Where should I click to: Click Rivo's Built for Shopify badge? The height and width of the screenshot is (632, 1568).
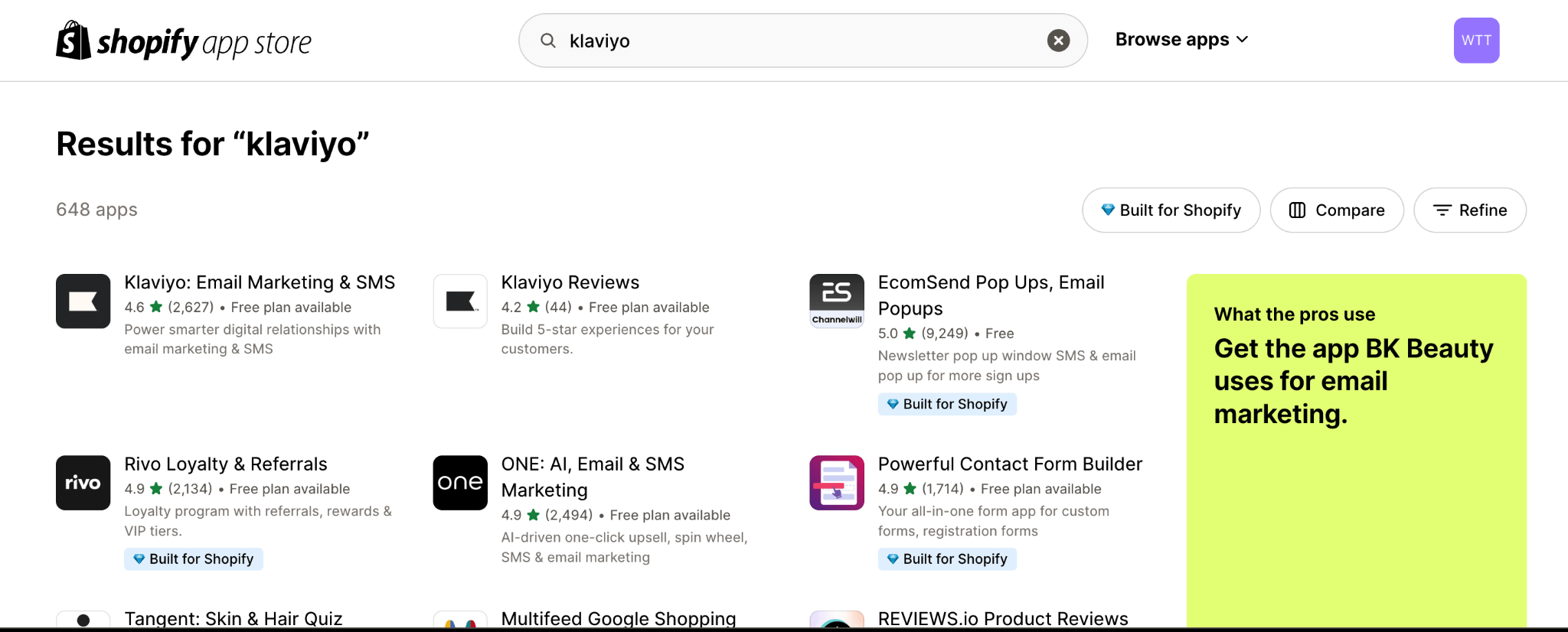[x=194, y=559]
